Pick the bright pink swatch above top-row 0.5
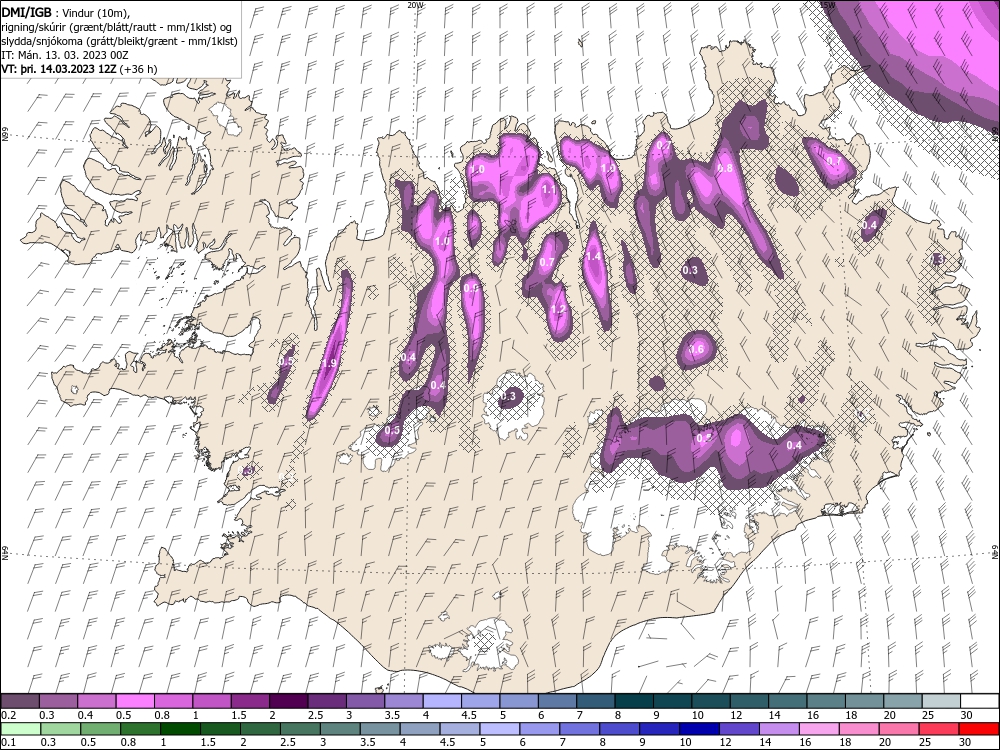This screenshot has width=1000, height=750. (x=135, y=701)
